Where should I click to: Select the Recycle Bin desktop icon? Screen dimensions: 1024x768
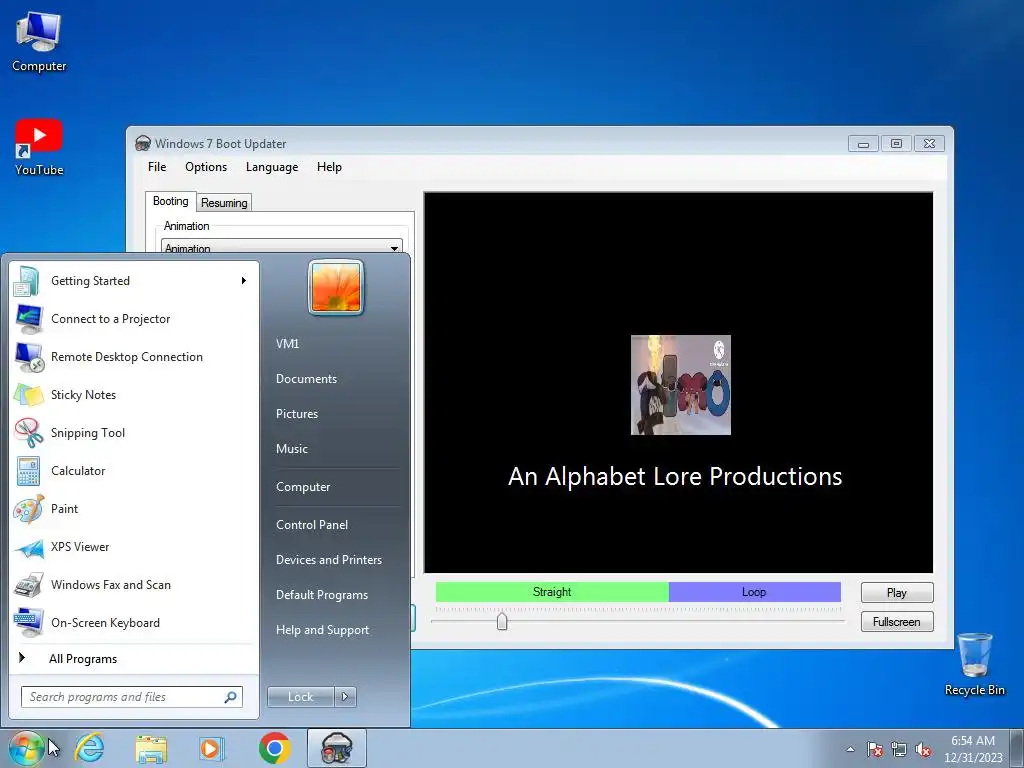point(974,664)
